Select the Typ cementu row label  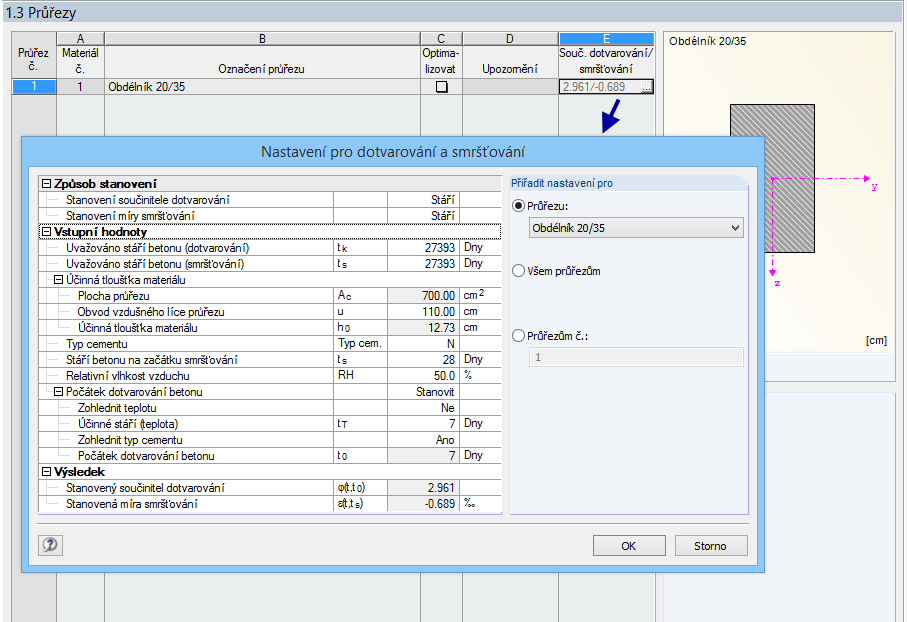pyautogui.click(x=97, y=344)
